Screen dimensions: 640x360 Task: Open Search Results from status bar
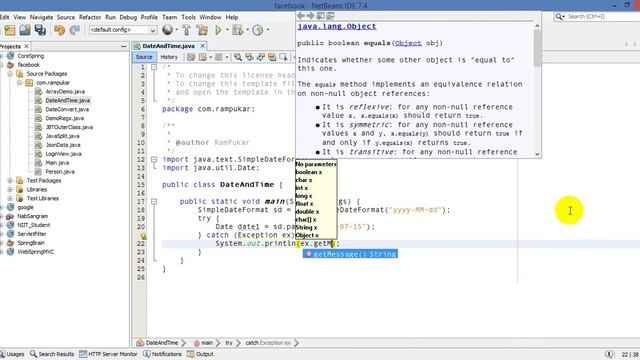coord(52,354)
